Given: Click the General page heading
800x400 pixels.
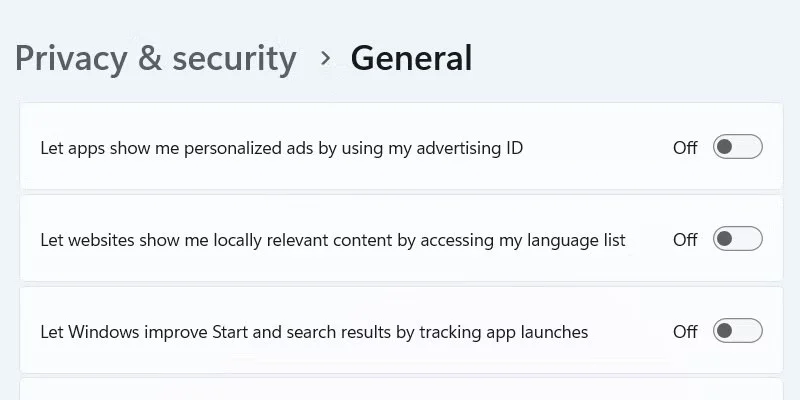Looking at the screenshot, I should click(x=411, y=58).
